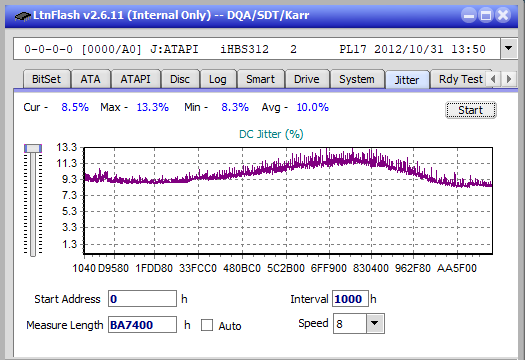This screenshot has height=360, width=525.
Task: Click the Start Address input field
Action: tap(142, 299)
